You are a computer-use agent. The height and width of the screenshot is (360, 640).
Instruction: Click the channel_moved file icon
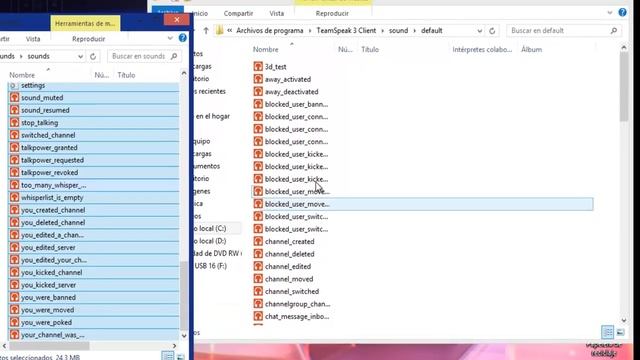(258, 279)
